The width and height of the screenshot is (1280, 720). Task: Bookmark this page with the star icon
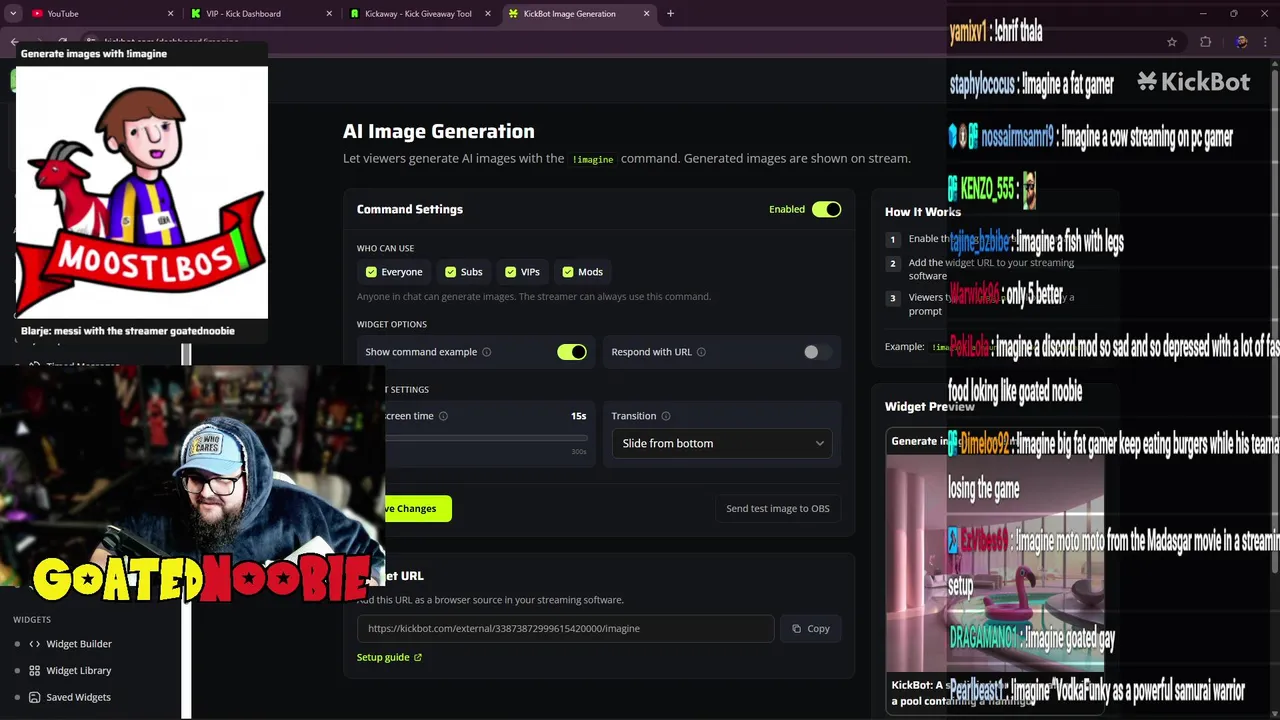click(1172, 42)
